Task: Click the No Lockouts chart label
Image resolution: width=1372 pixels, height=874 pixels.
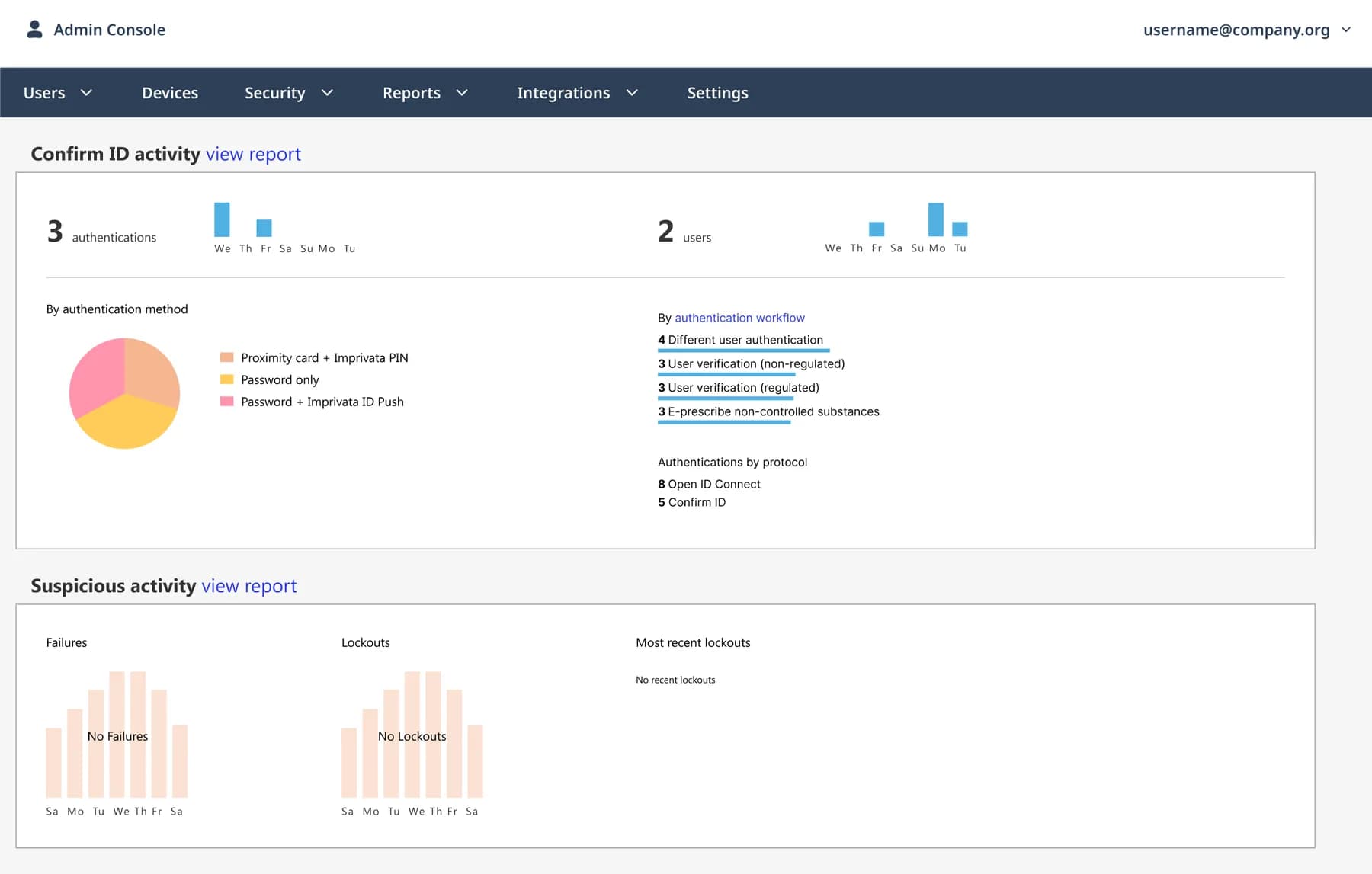Action: point(412,736)
